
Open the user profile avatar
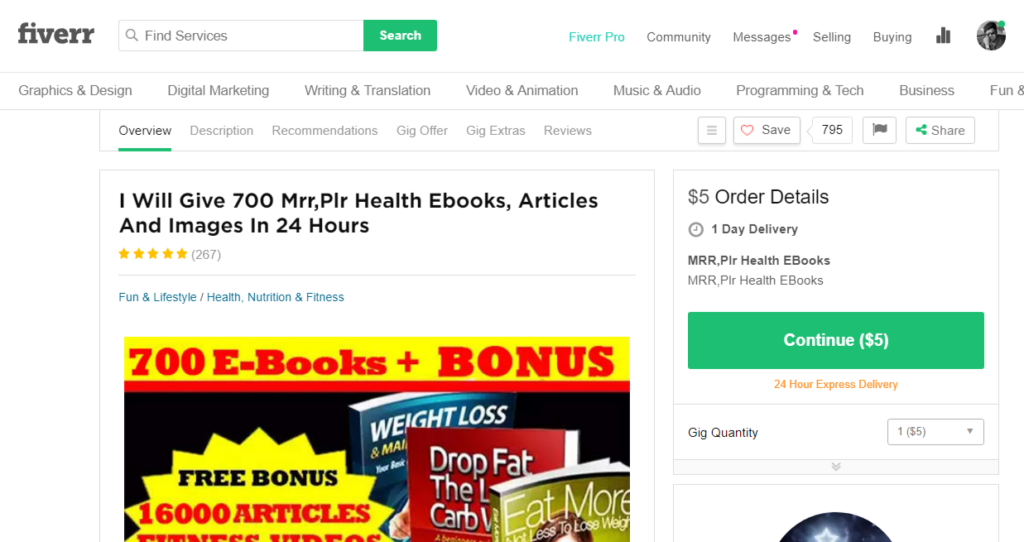(991, 35)
